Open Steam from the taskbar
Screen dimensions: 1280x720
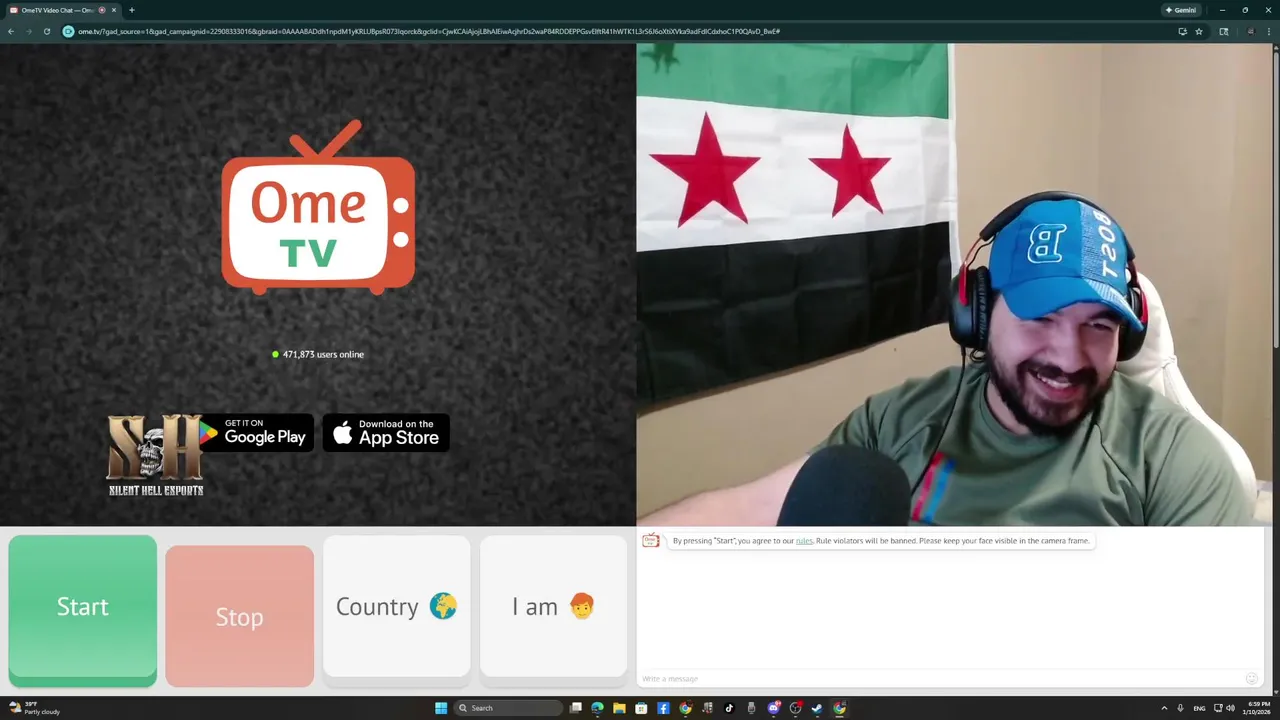(817, 708)
